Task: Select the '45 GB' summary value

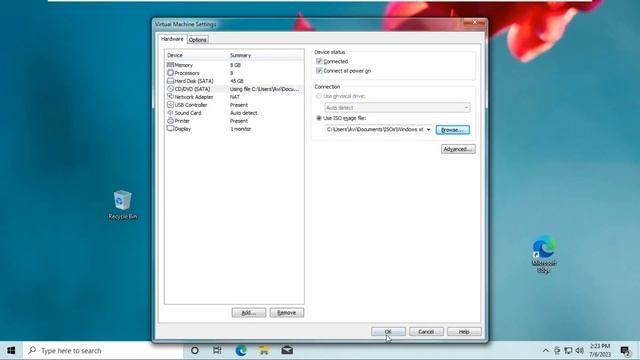Action: [237, 81]
